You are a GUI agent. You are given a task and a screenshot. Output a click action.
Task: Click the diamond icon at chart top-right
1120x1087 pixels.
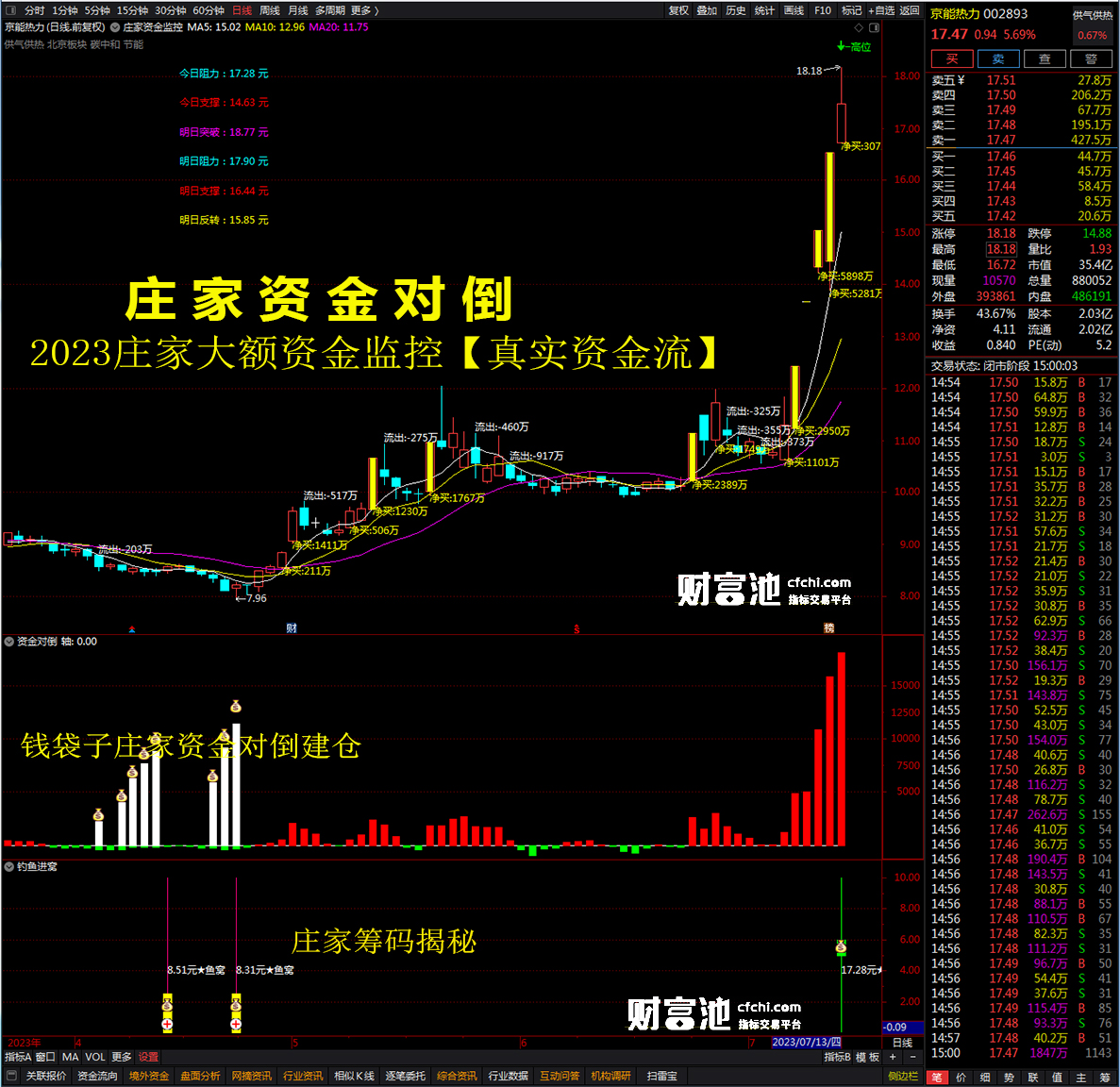click(859, 28)
